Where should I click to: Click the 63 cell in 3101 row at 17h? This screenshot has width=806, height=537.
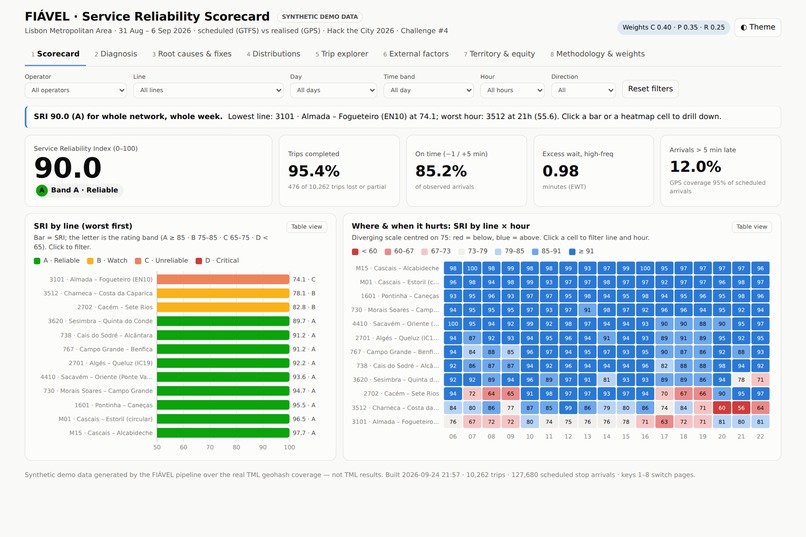(x=664, y=421)
